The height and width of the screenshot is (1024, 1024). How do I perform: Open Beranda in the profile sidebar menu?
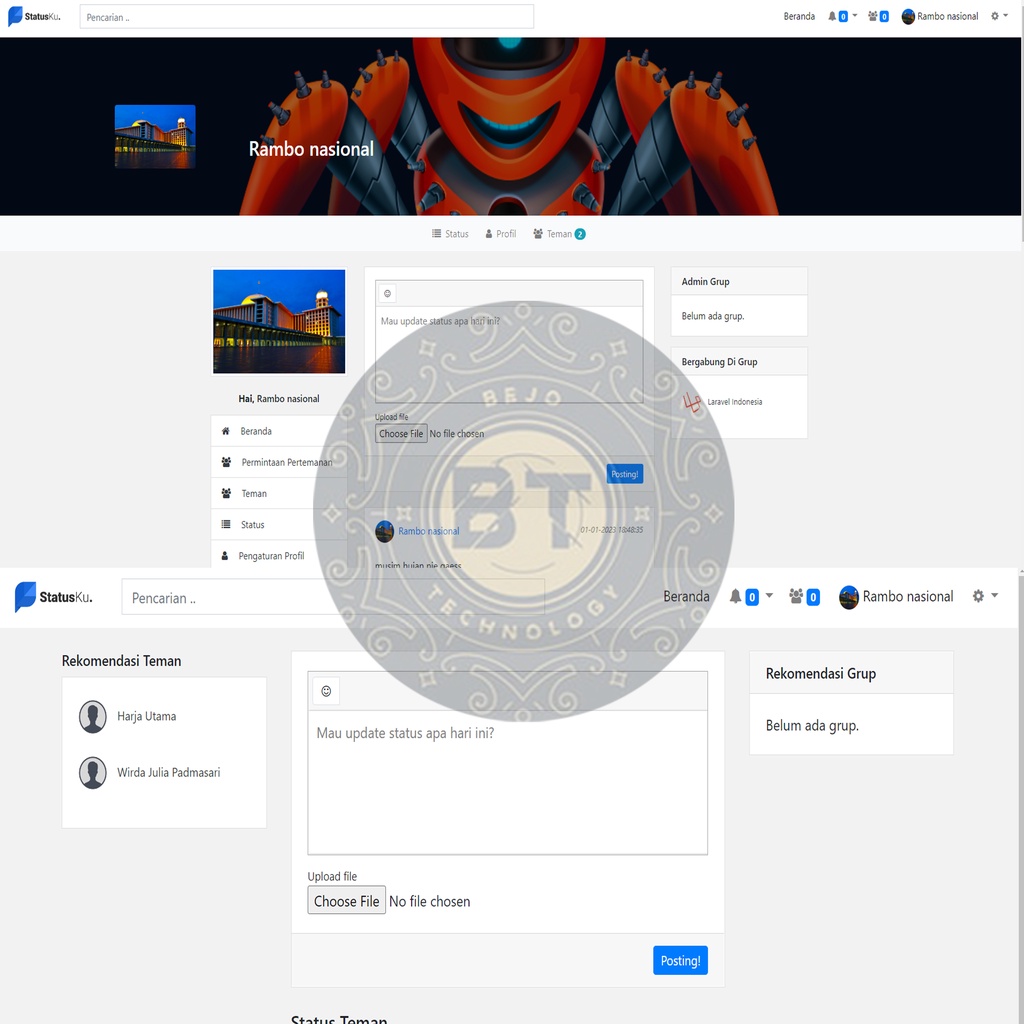[x=279, y=431]
